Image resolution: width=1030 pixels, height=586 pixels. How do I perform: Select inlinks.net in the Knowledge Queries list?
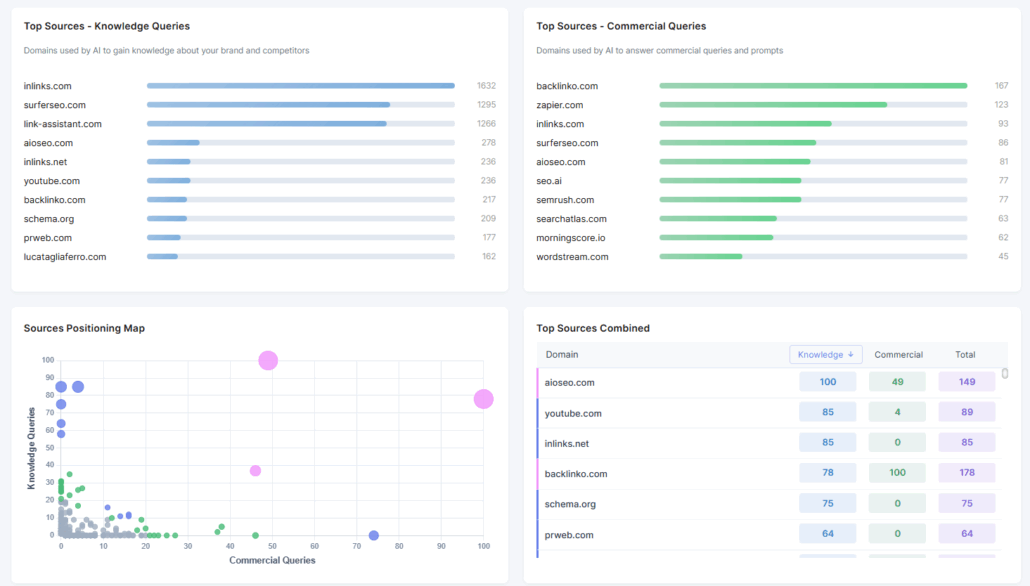[45, 162]
